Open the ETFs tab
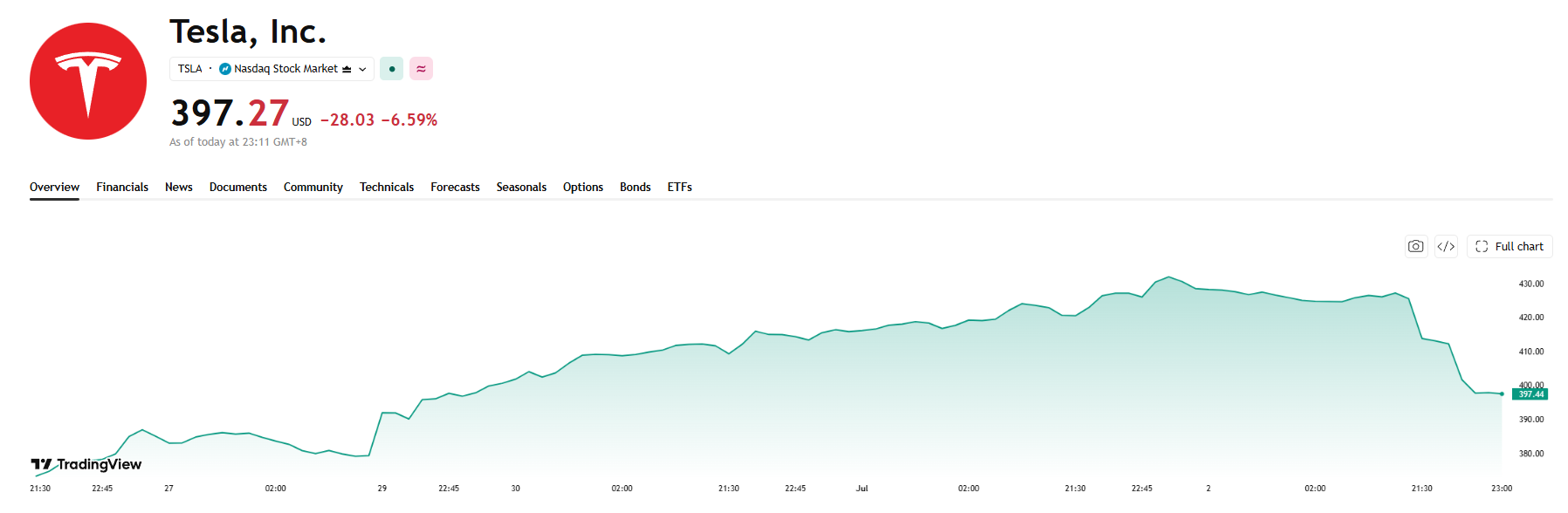The image size is (1568, 513). tap(680, 188)
